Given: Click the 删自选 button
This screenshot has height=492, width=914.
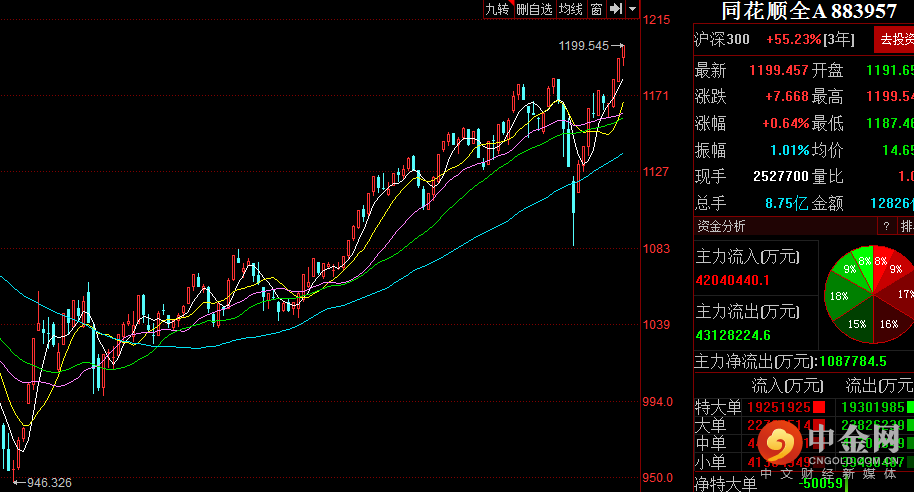Looking at the screenshot, I should coord(535,9).
